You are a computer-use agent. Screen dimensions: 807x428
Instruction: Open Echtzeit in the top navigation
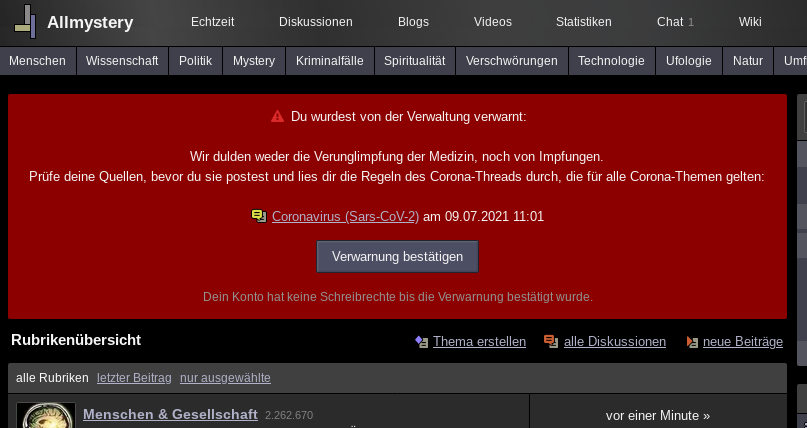213,22
